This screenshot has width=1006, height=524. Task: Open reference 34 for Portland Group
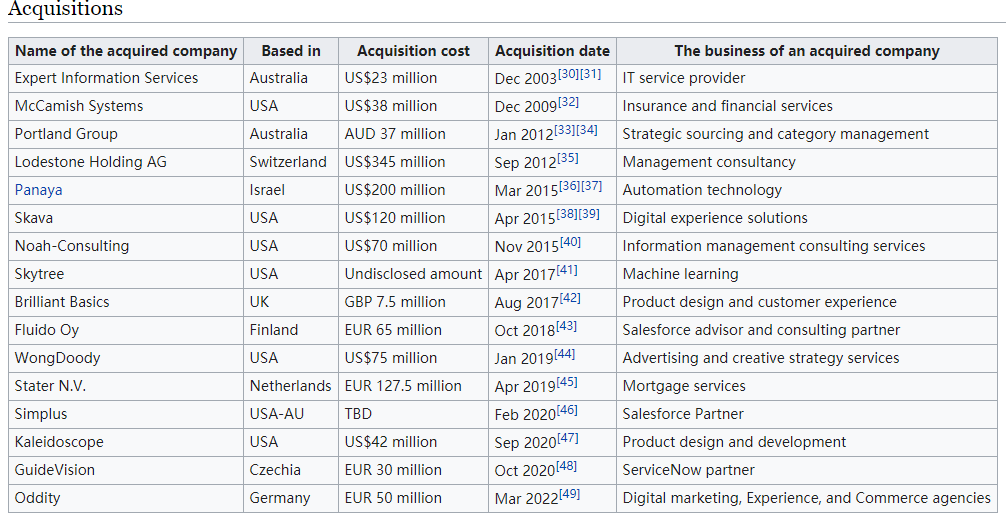(586, 130)
